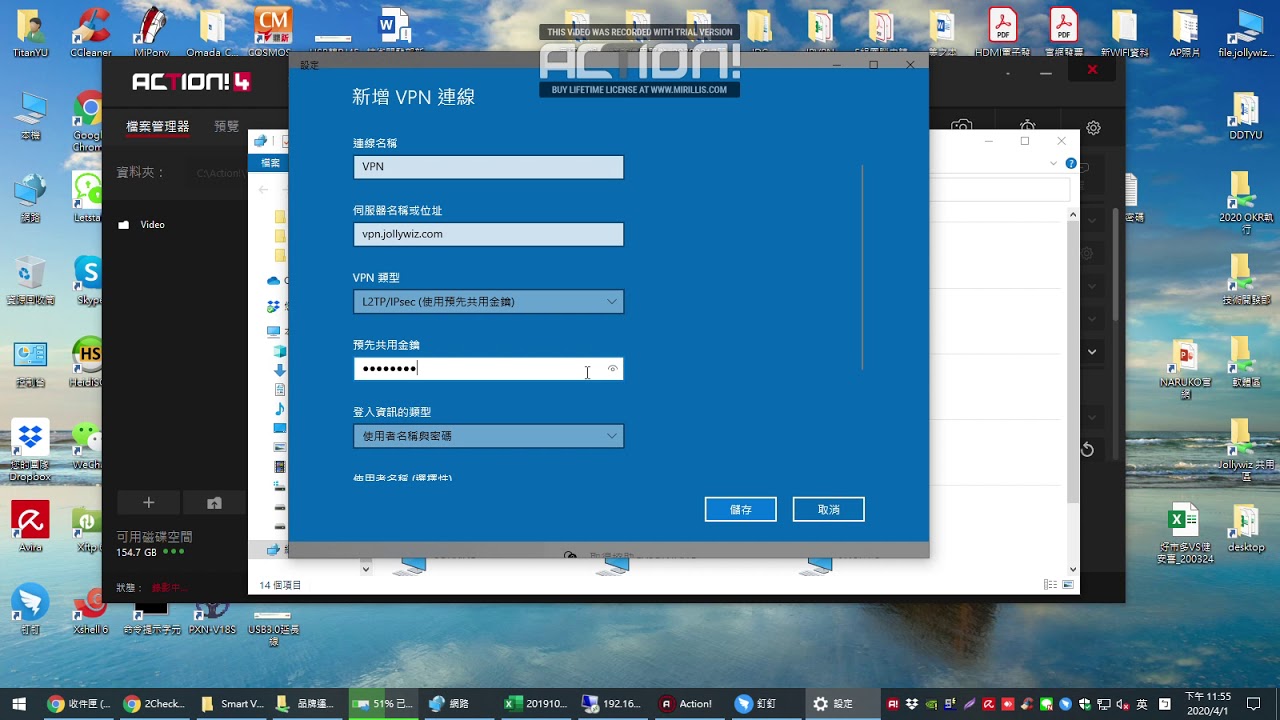Open the 好市多VS Excel desktop file

1185,535
